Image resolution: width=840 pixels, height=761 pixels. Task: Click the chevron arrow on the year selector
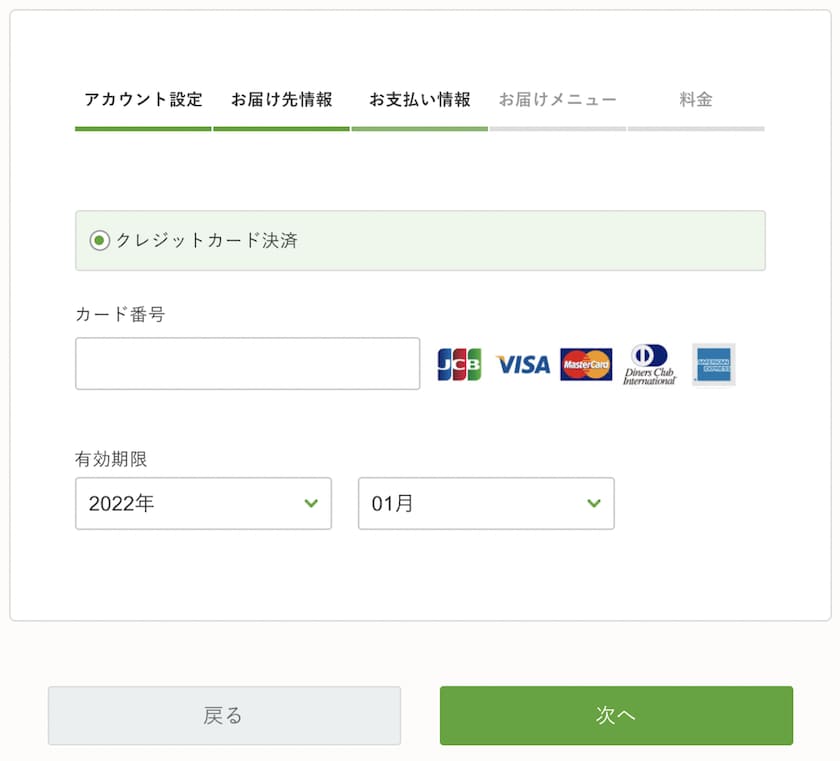pyautogui.click(x=311, y=504)
